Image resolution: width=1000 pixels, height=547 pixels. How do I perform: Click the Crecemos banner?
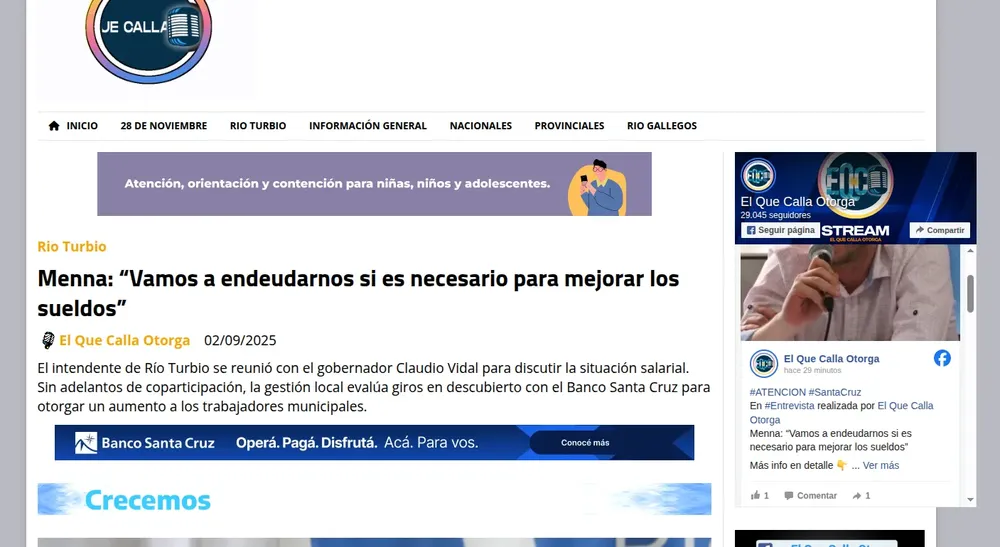click(x=374, y=499)
